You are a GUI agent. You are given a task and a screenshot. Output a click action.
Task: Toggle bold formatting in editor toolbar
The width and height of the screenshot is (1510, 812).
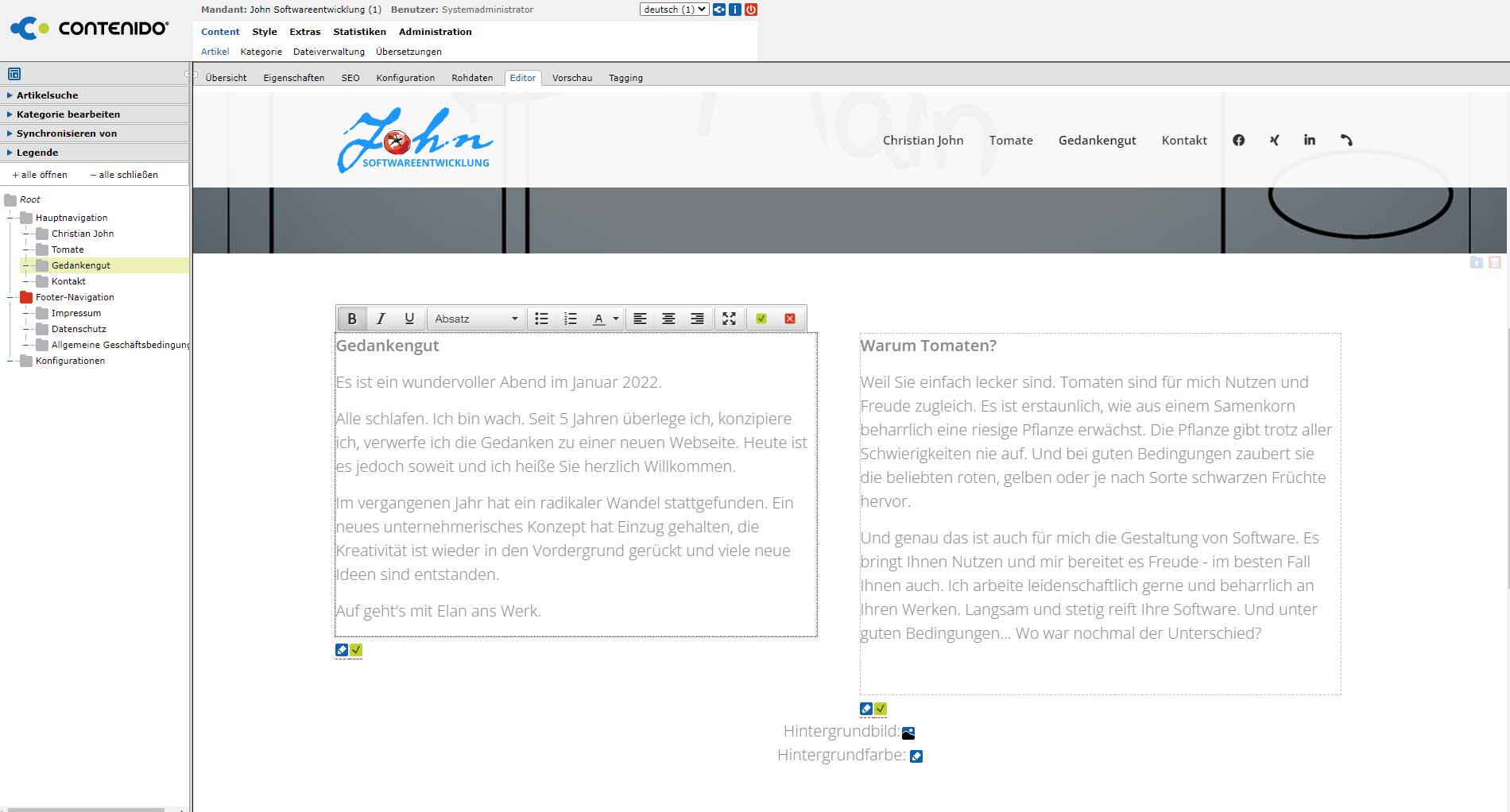click(352, 319)
